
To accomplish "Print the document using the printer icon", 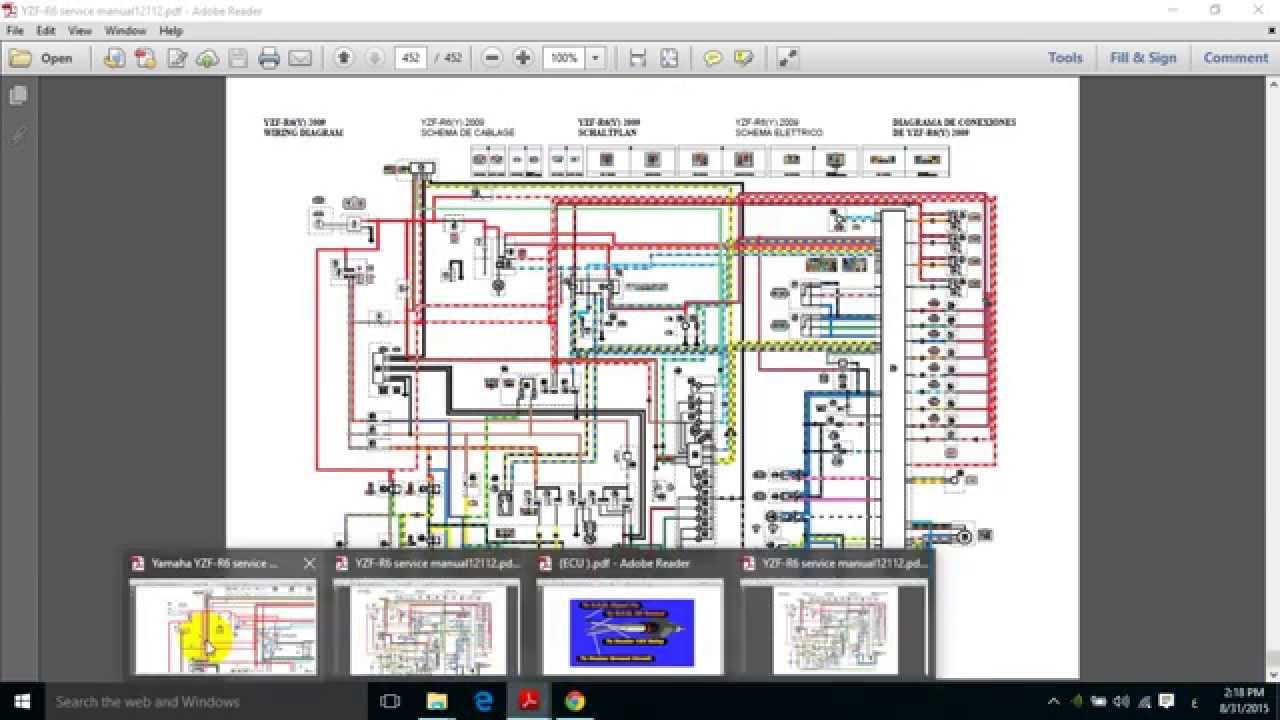I will (269, 58).
